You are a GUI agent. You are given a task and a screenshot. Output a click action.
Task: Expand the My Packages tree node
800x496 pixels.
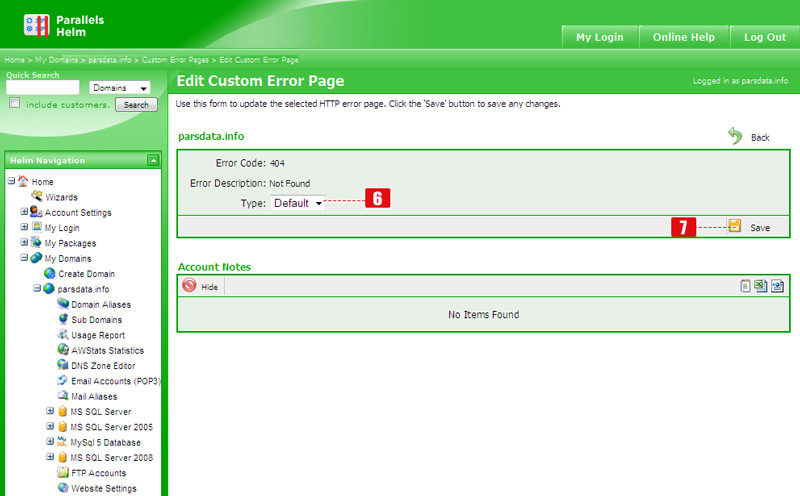point(24,242)
